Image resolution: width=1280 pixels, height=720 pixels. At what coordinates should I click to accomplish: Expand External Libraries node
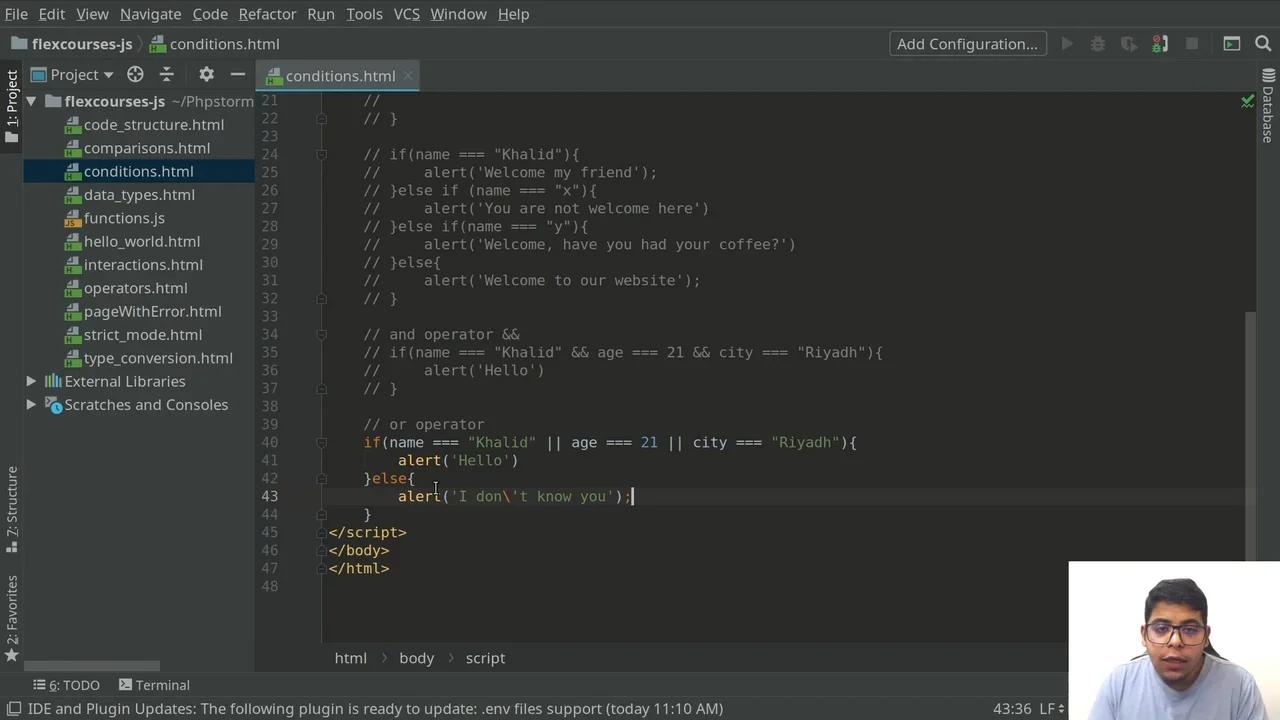(x=31, y=381)
